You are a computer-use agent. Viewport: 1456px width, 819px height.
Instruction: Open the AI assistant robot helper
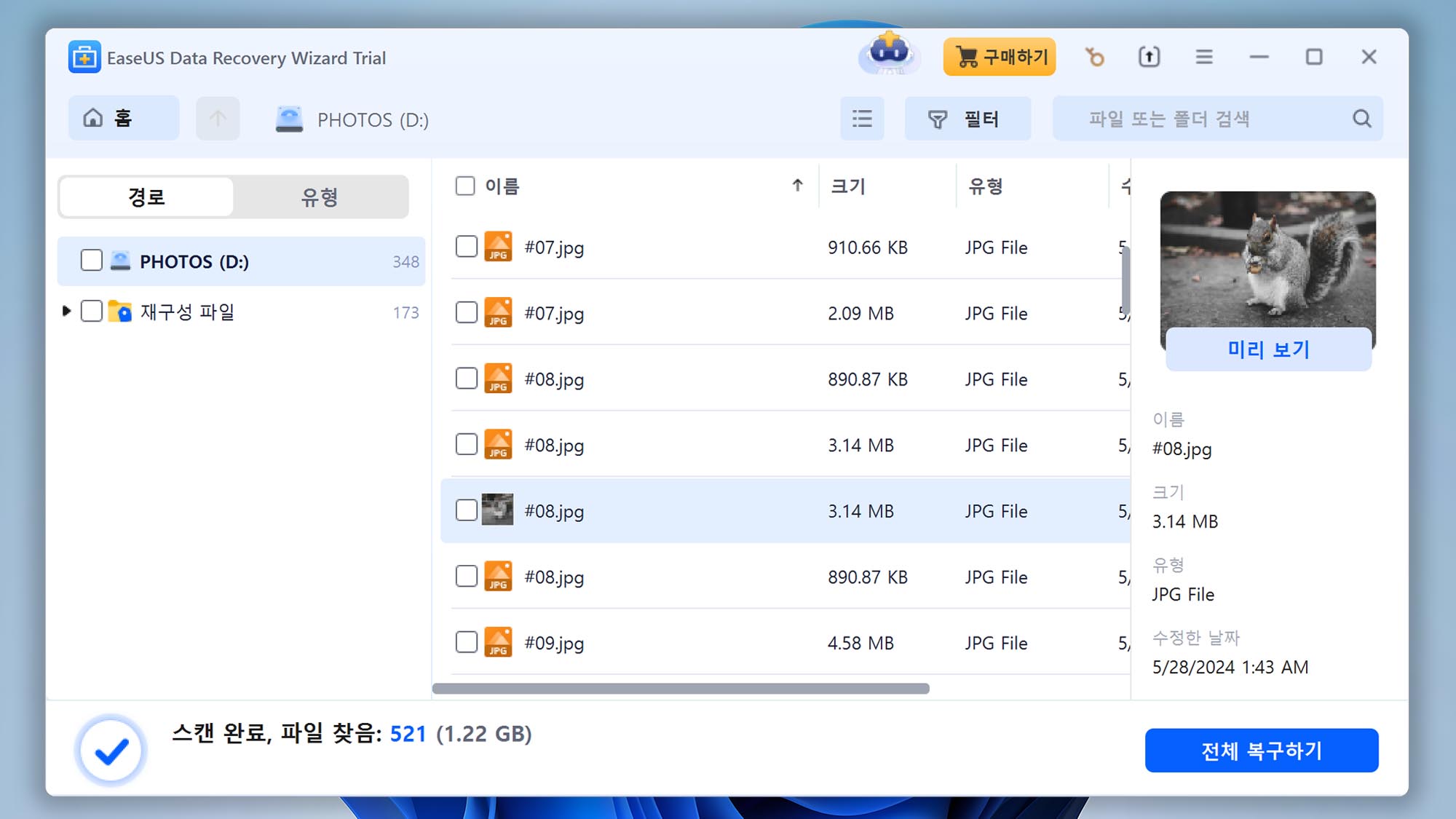(889, 57)
